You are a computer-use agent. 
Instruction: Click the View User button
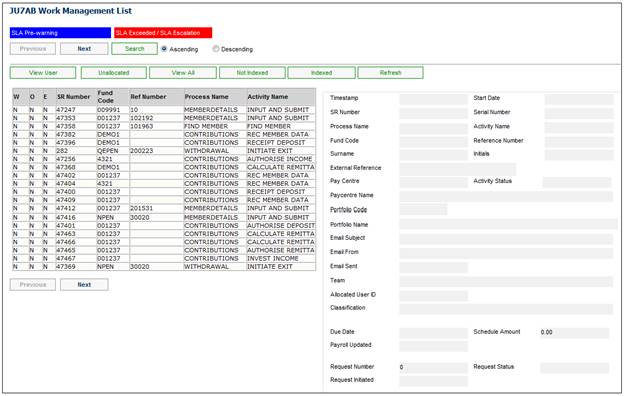(x=43, y=72)
